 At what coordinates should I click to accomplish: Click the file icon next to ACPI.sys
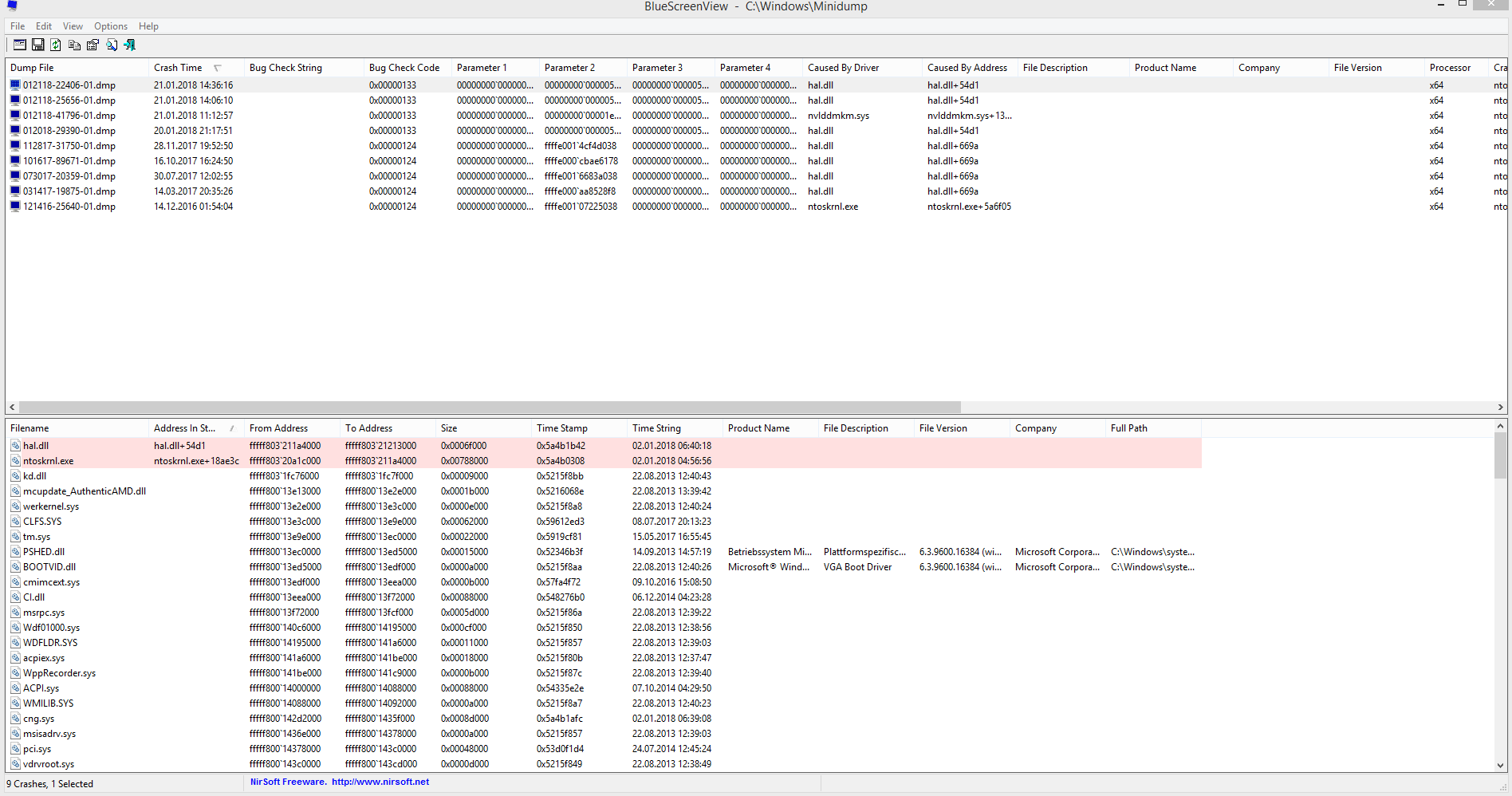[x=16, y=688]
